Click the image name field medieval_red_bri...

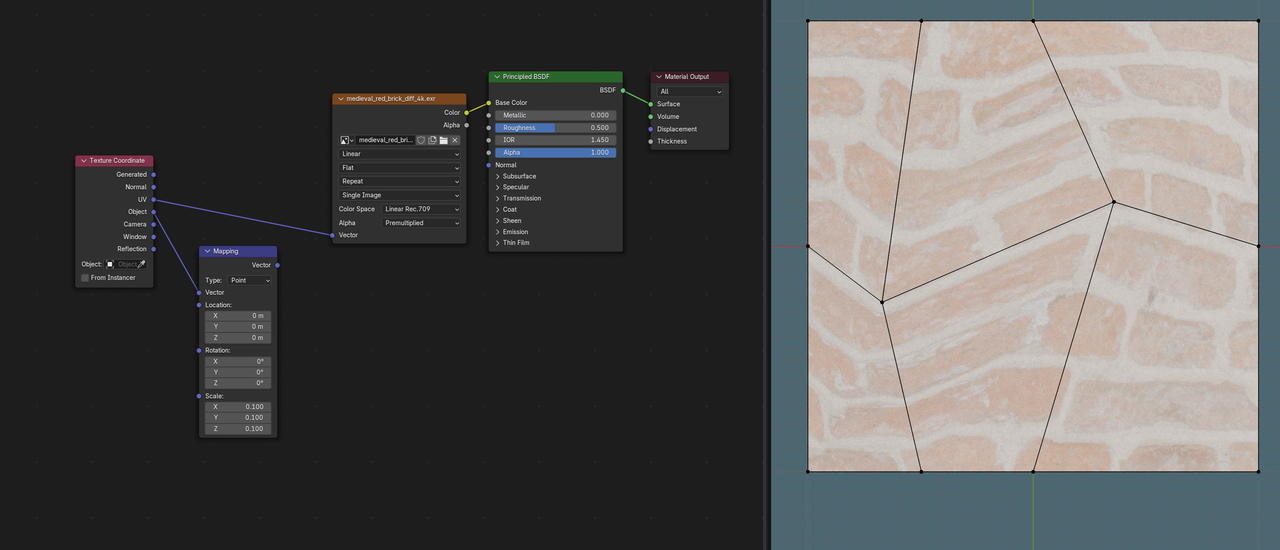(x=385, y=140)
